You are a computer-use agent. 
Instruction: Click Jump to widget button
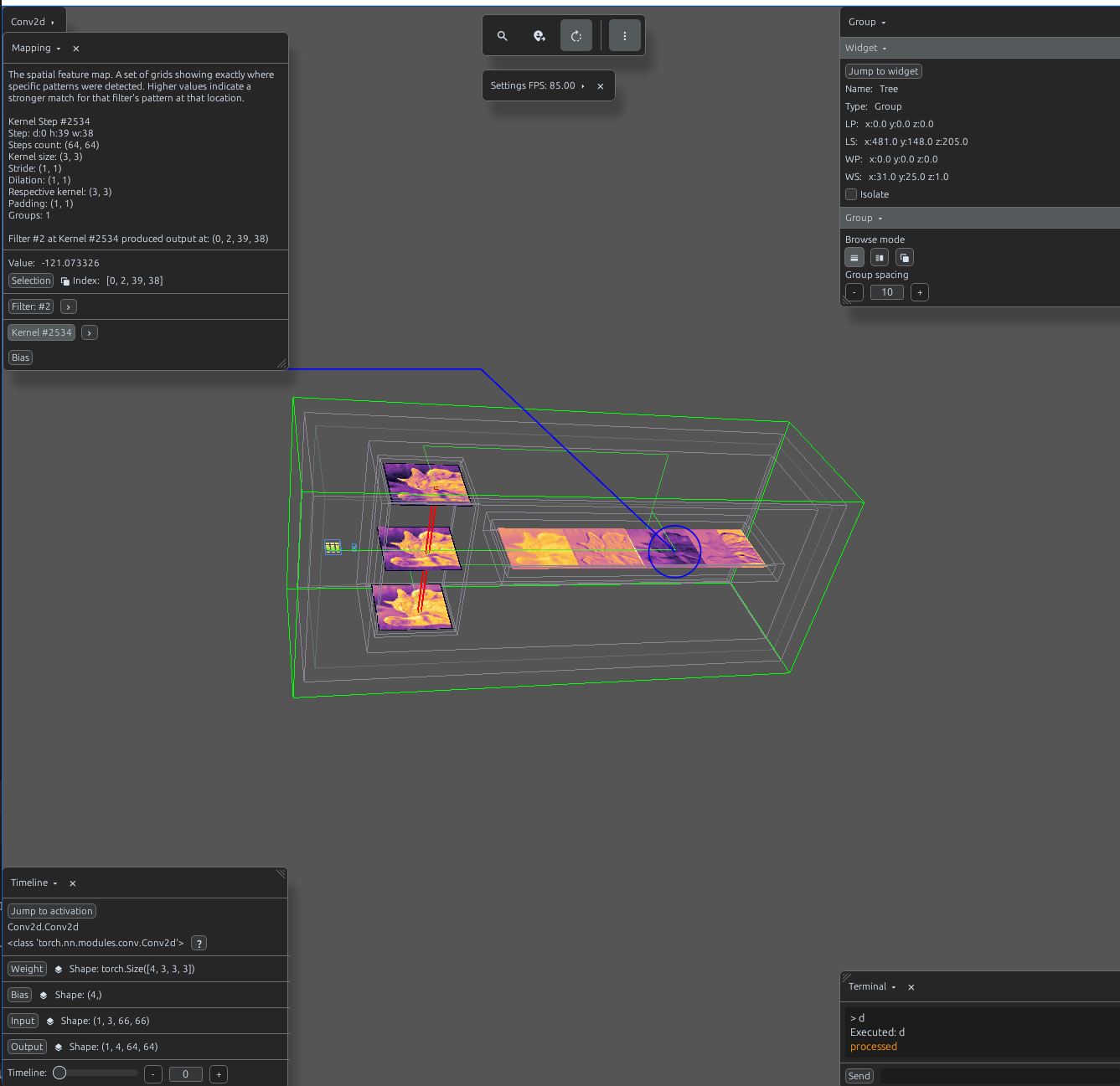coord(884,71)
